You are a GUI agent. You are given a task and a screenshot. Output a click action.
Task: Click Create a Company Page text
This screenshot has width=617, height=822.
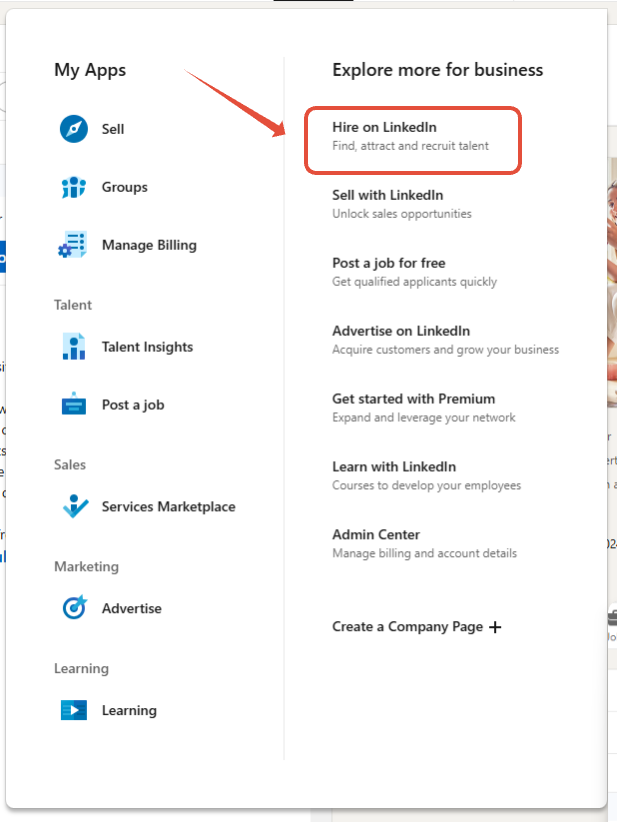click(x=407, y=626)
